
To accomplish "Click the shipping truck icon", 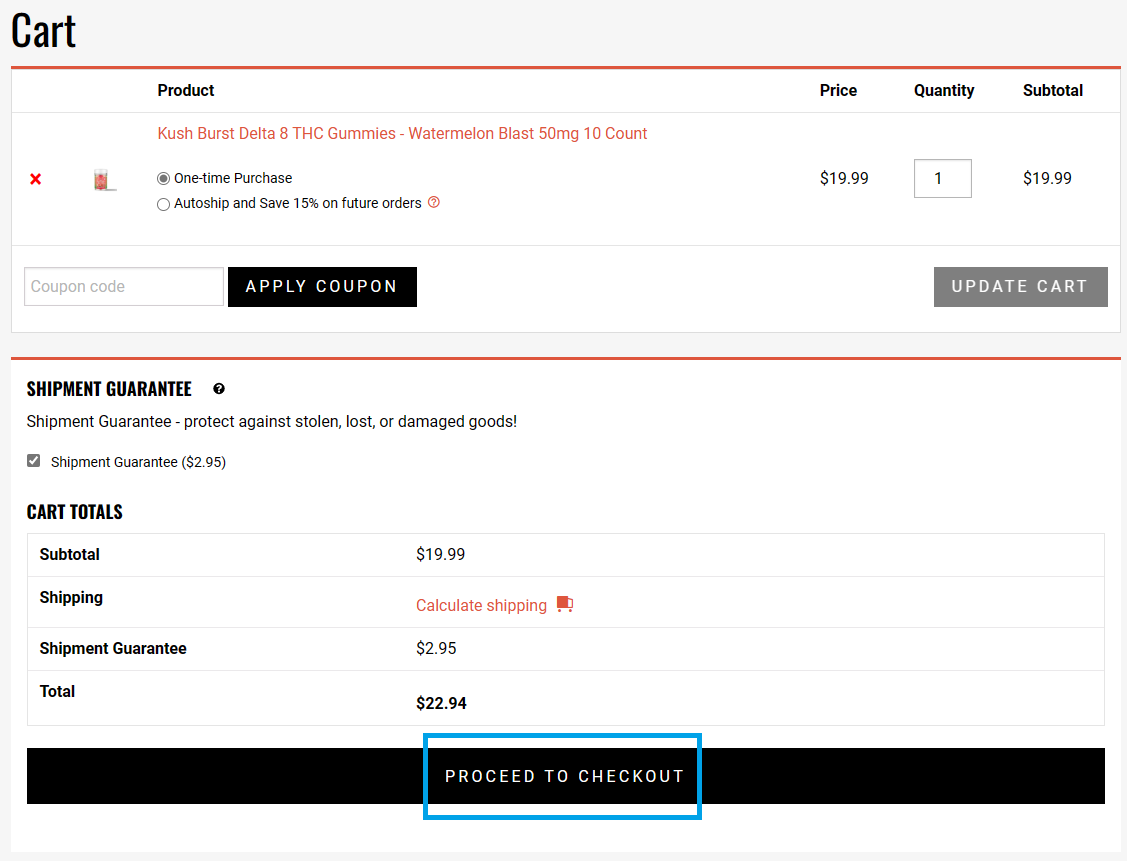I will tap(565, 604).
